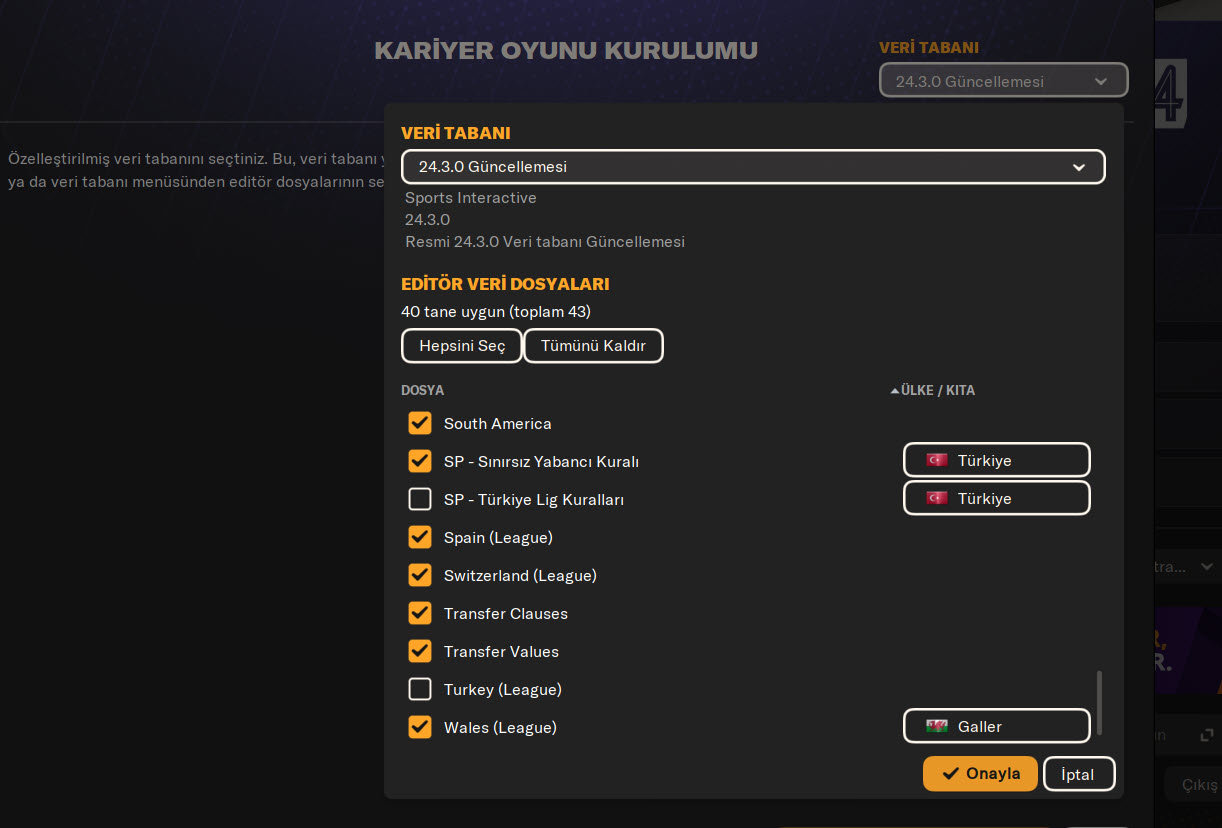The width and height of the screenshot is (1222, 828).
Task: Enable the Turkey (League) checkbox
Action: pos(420,689)
